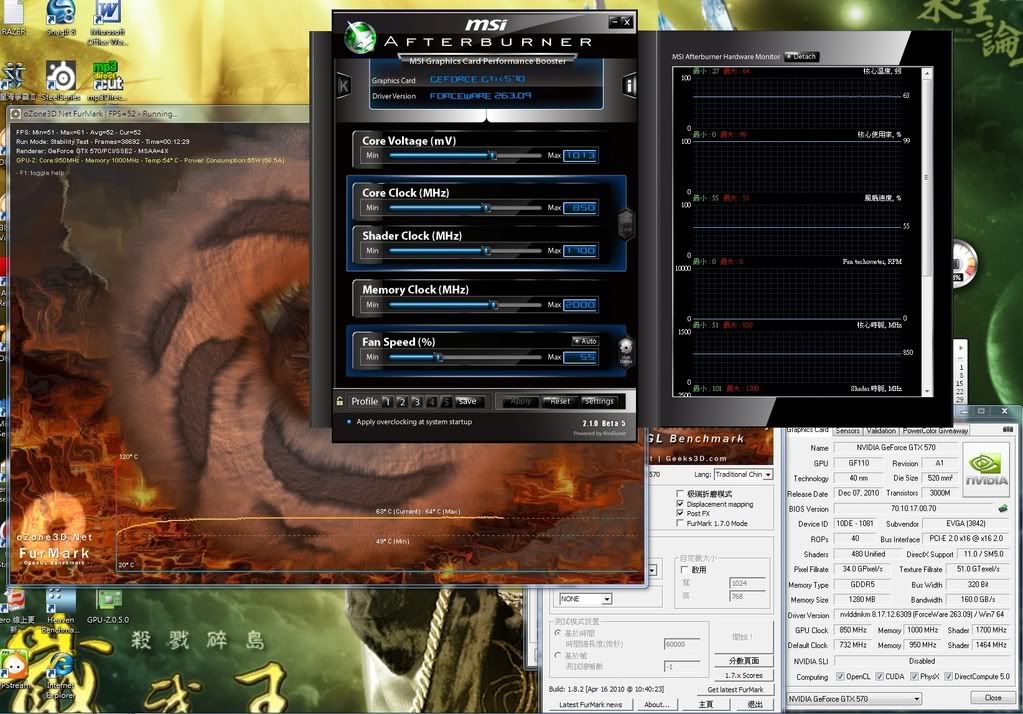Select Profile slot 3
Viewport: 1023px width, 714px height.
click(x=416, y=401)
